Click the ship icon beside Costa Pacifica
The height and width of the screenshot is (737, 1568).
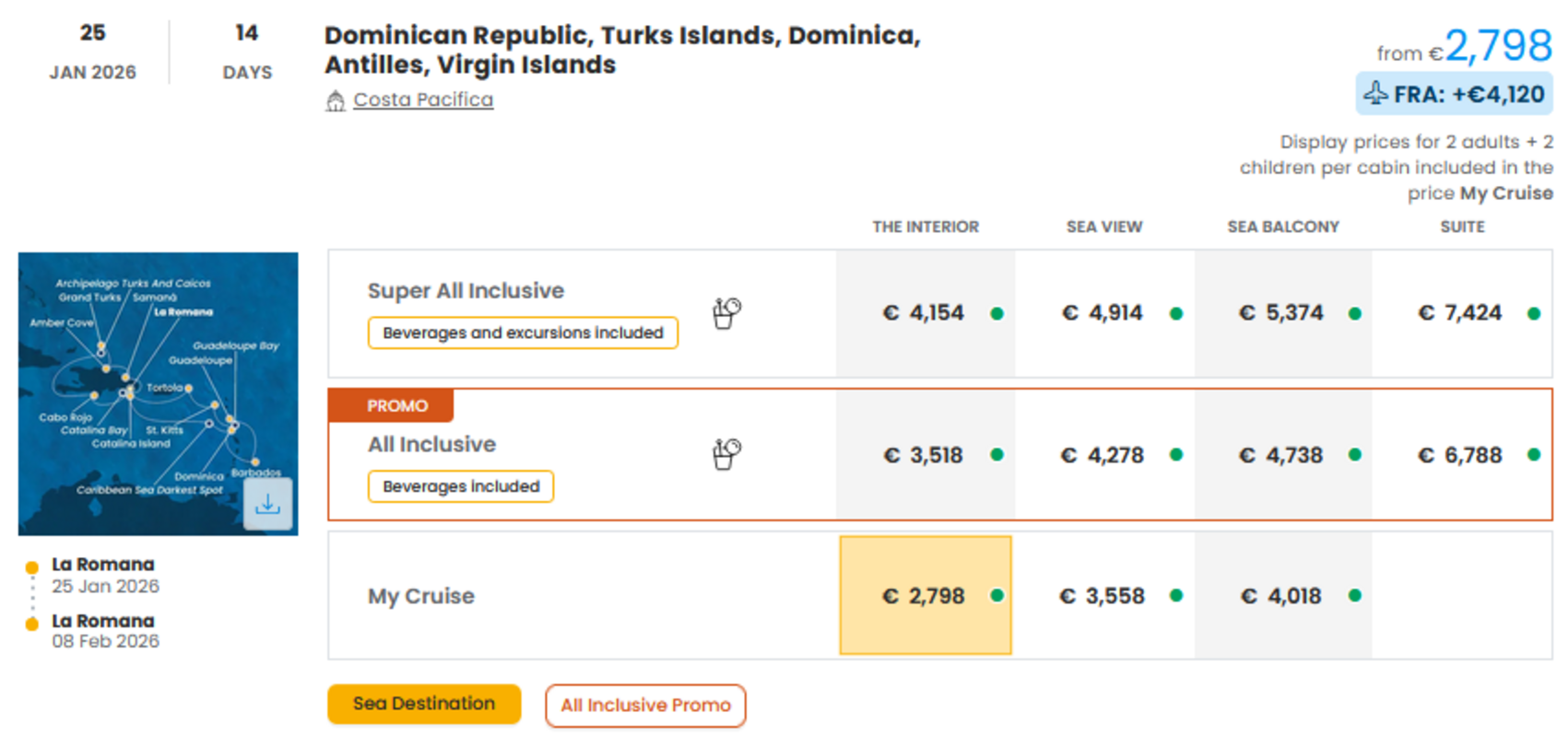coord(336,99)
